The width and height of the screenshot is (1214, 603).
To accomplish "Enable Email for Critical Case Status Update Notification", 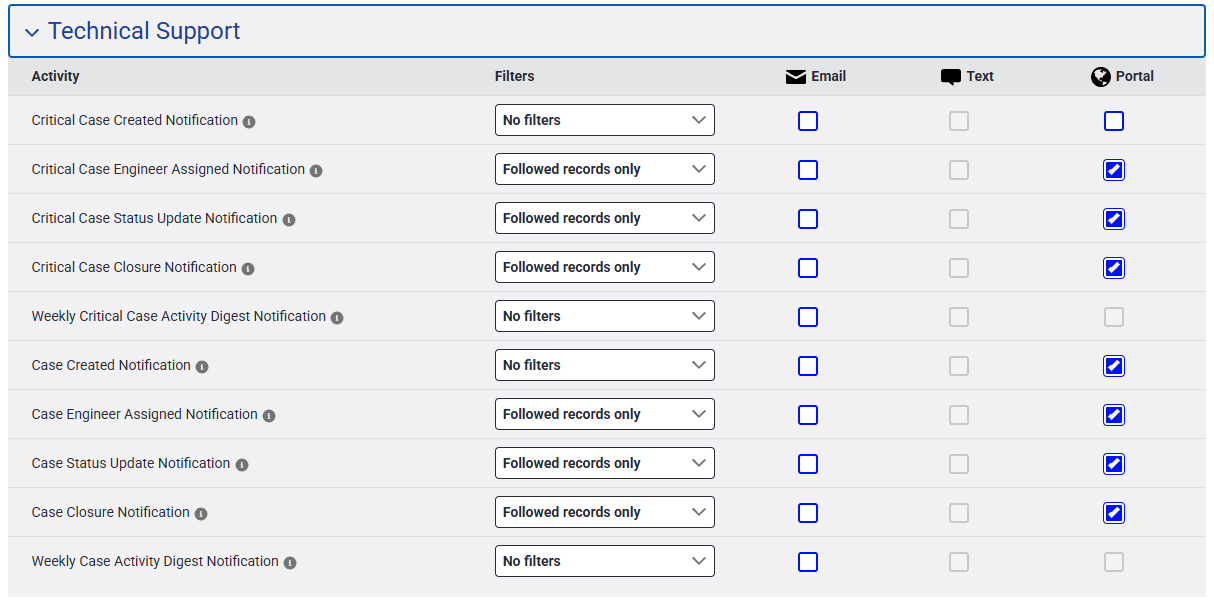I will [x=808, y=219].
